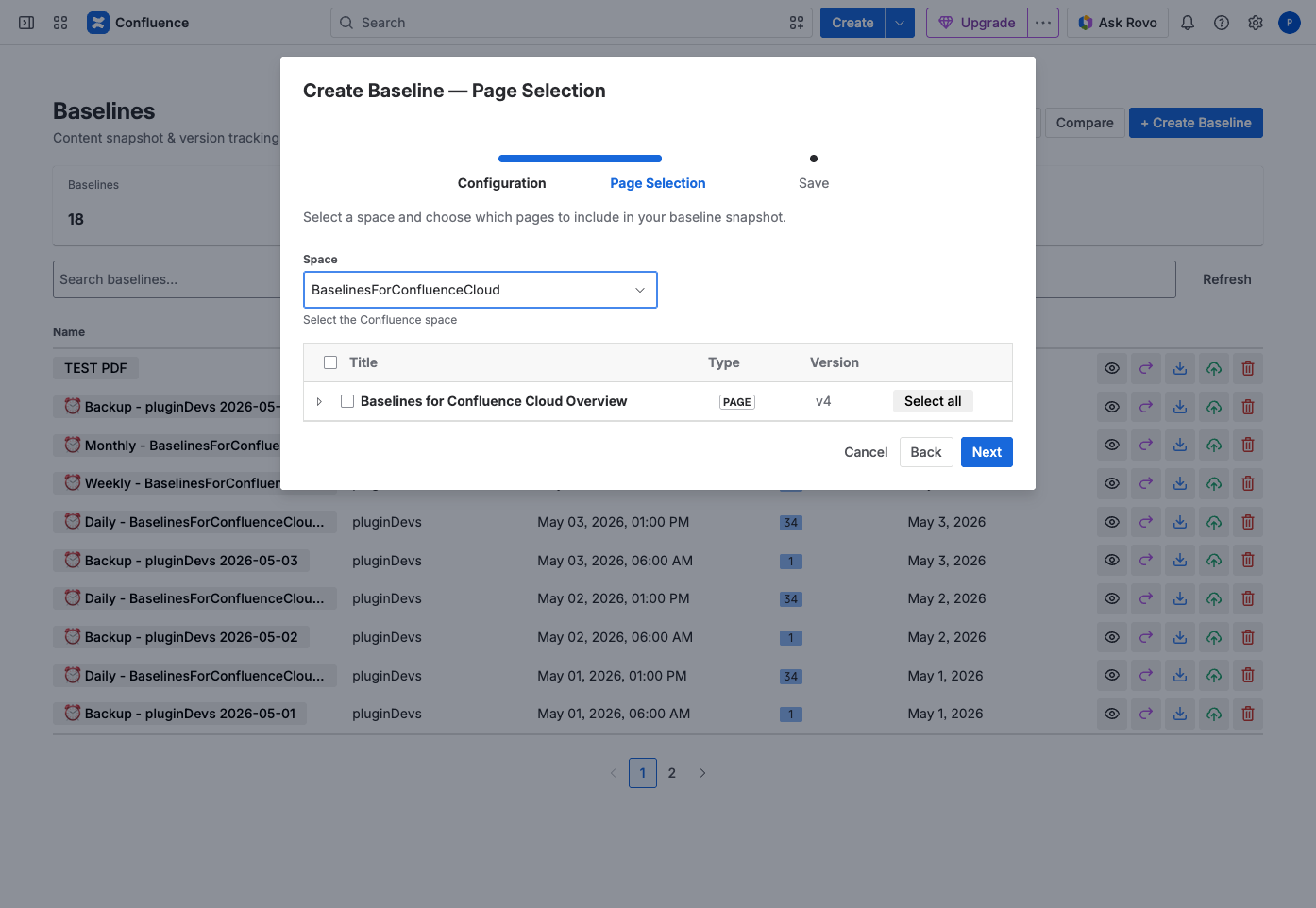Delete Backup - pluginDevs 2026-05-03 baseline
This screenshot has height=908, width=1316.
pyautogui.click(x=1248, y=561)
